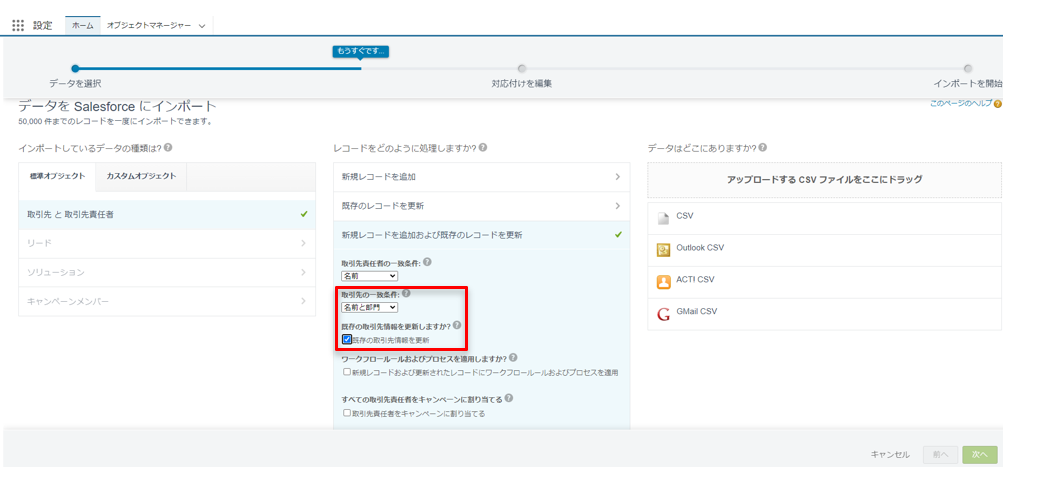The height and width of the screenshot is (479, 1038).
Task: Click green checkmark on 取引先 と 取引先責任者
Action: [x=304, y=214]
